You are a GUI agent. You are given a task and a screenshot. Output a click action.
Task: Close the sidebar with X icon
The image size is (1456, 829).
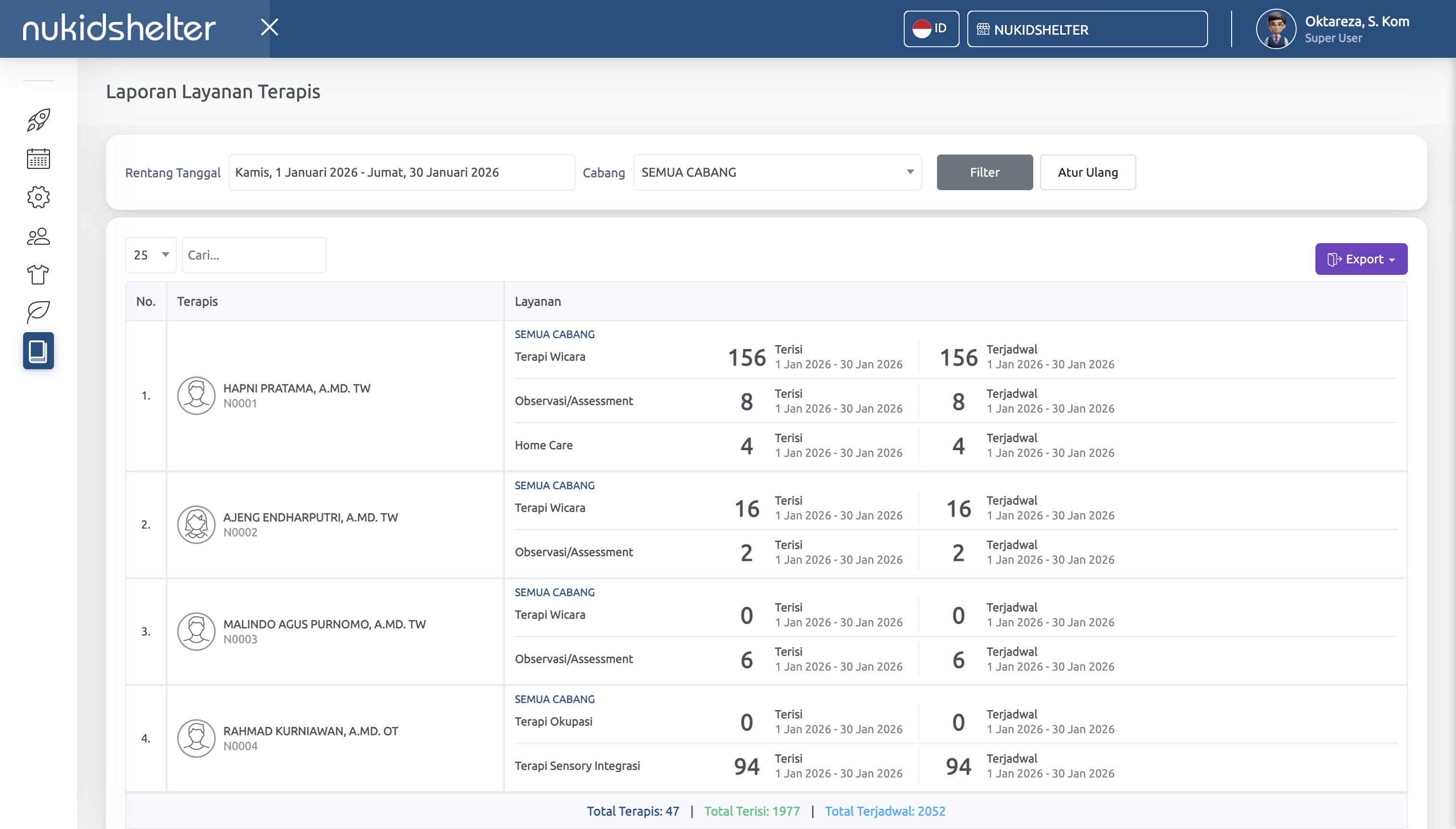(x=269, y=27)
